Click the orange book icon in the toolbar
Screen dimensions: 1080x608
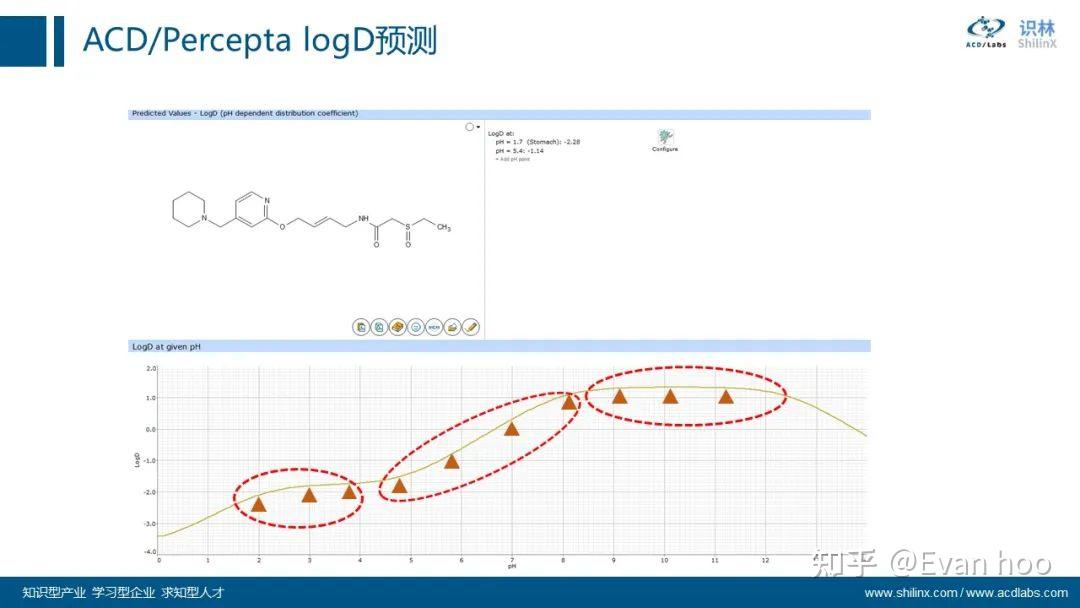[x=398, y=327]
